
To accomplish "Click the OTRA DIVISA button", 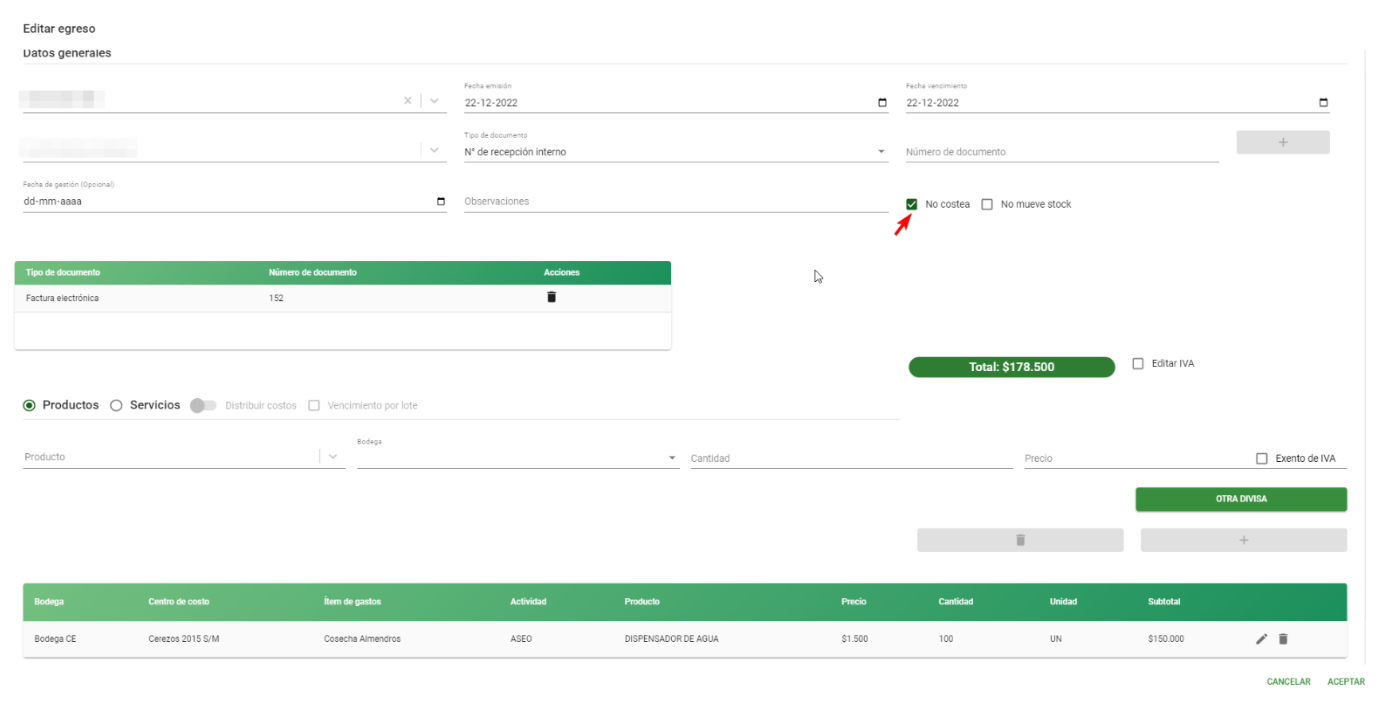I will [x=1241, y=499].
